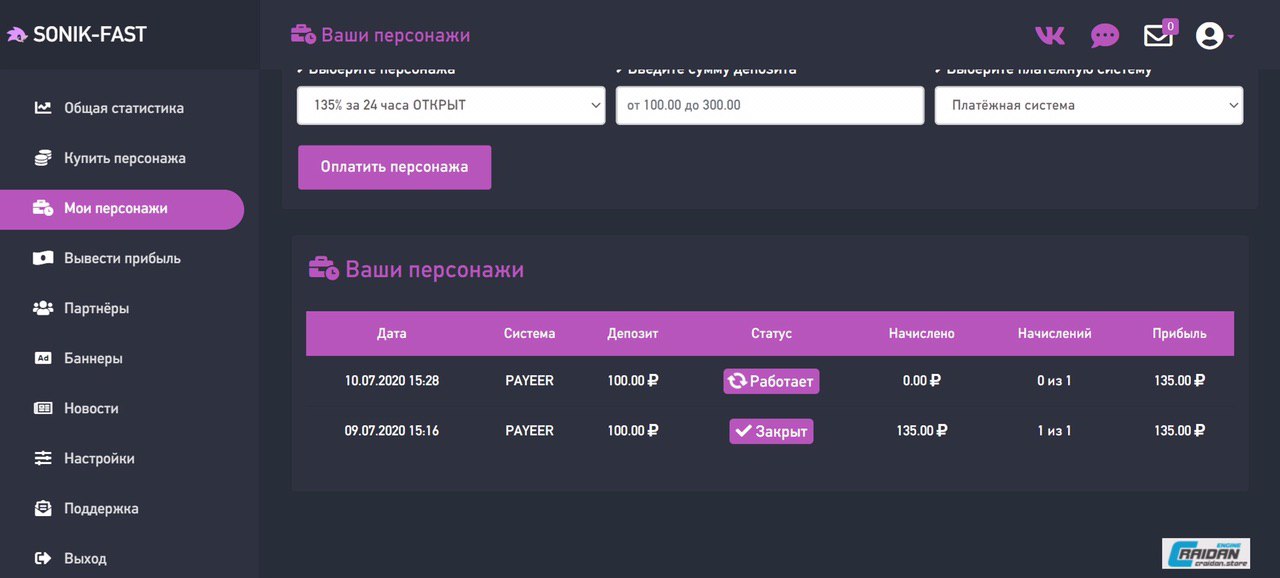
Task: Open Новости menu item
Action: coord(91,408)
